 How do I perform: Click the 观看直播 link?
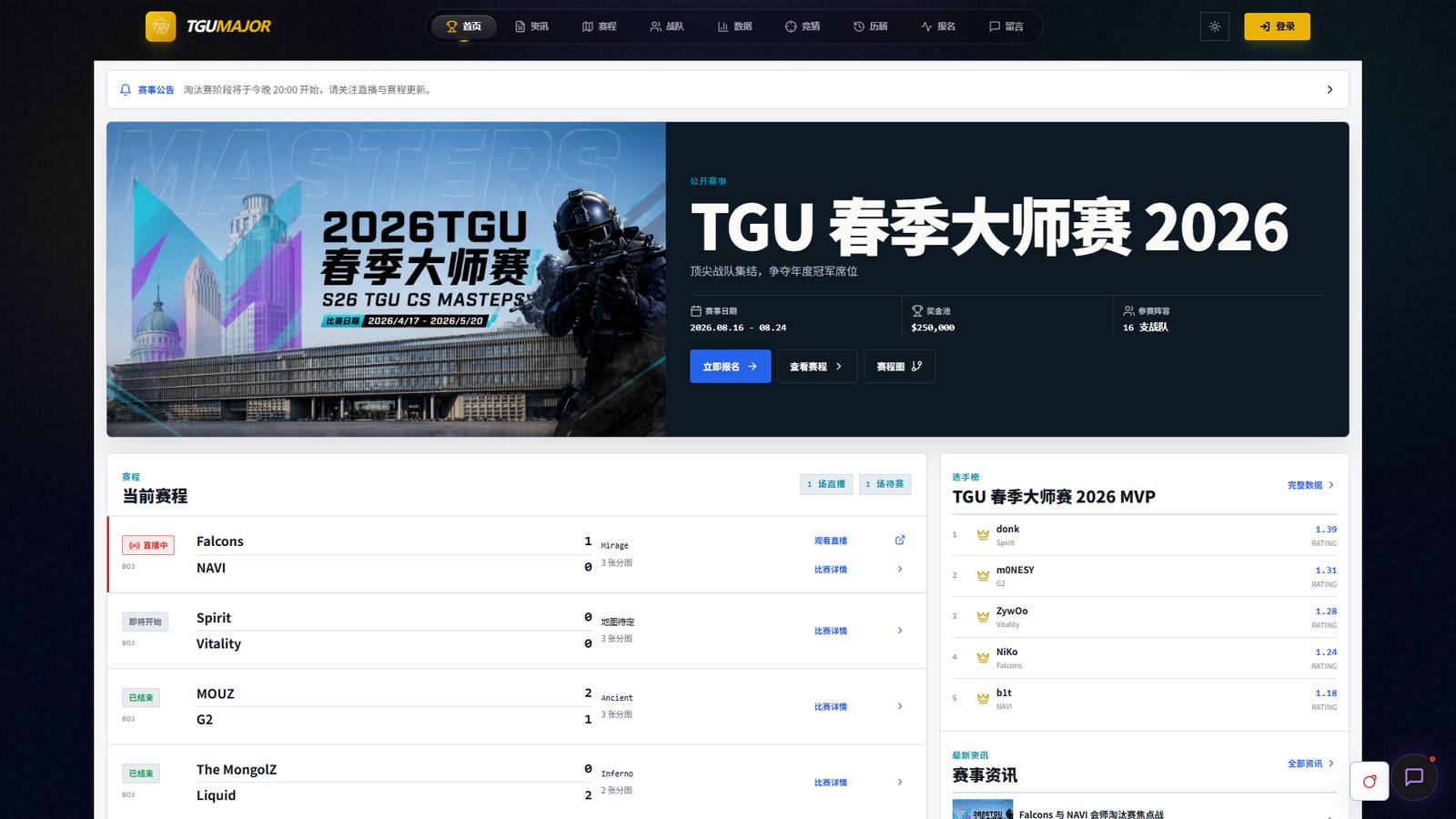(x=831, y=541)
